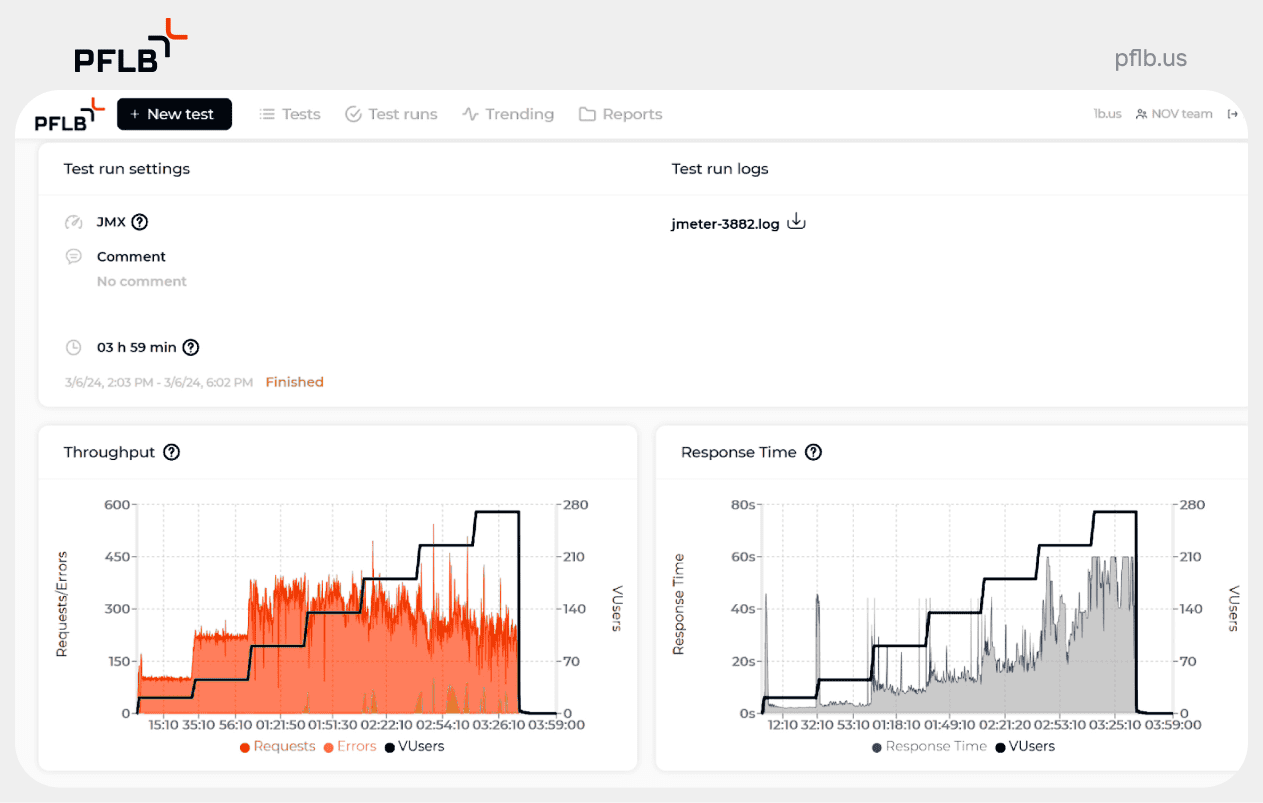The width and height of the screenshot is (1263, 803).
Task: Click the logout icon
Action: click(x=1233, y=114)
